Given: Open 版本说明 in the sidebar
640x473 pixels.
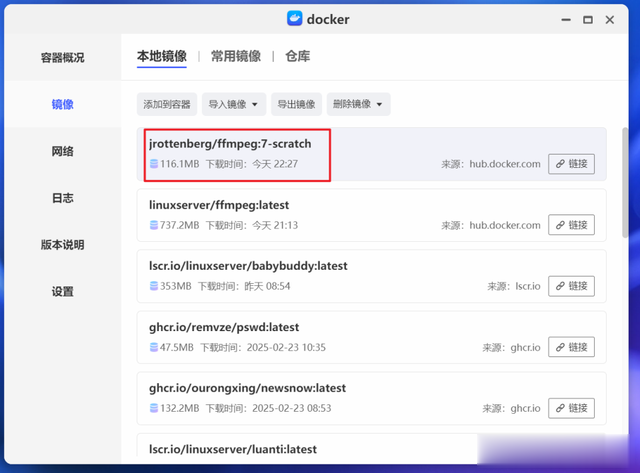Looking at the screenshot, I should click(62, 244).
